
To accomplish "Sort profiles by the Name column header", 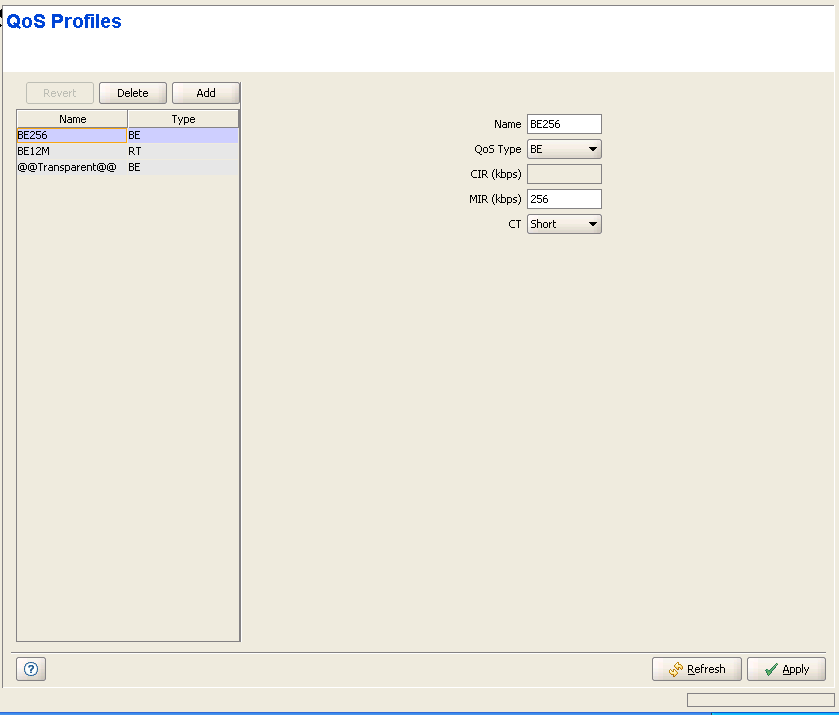I will click(72, 119).
